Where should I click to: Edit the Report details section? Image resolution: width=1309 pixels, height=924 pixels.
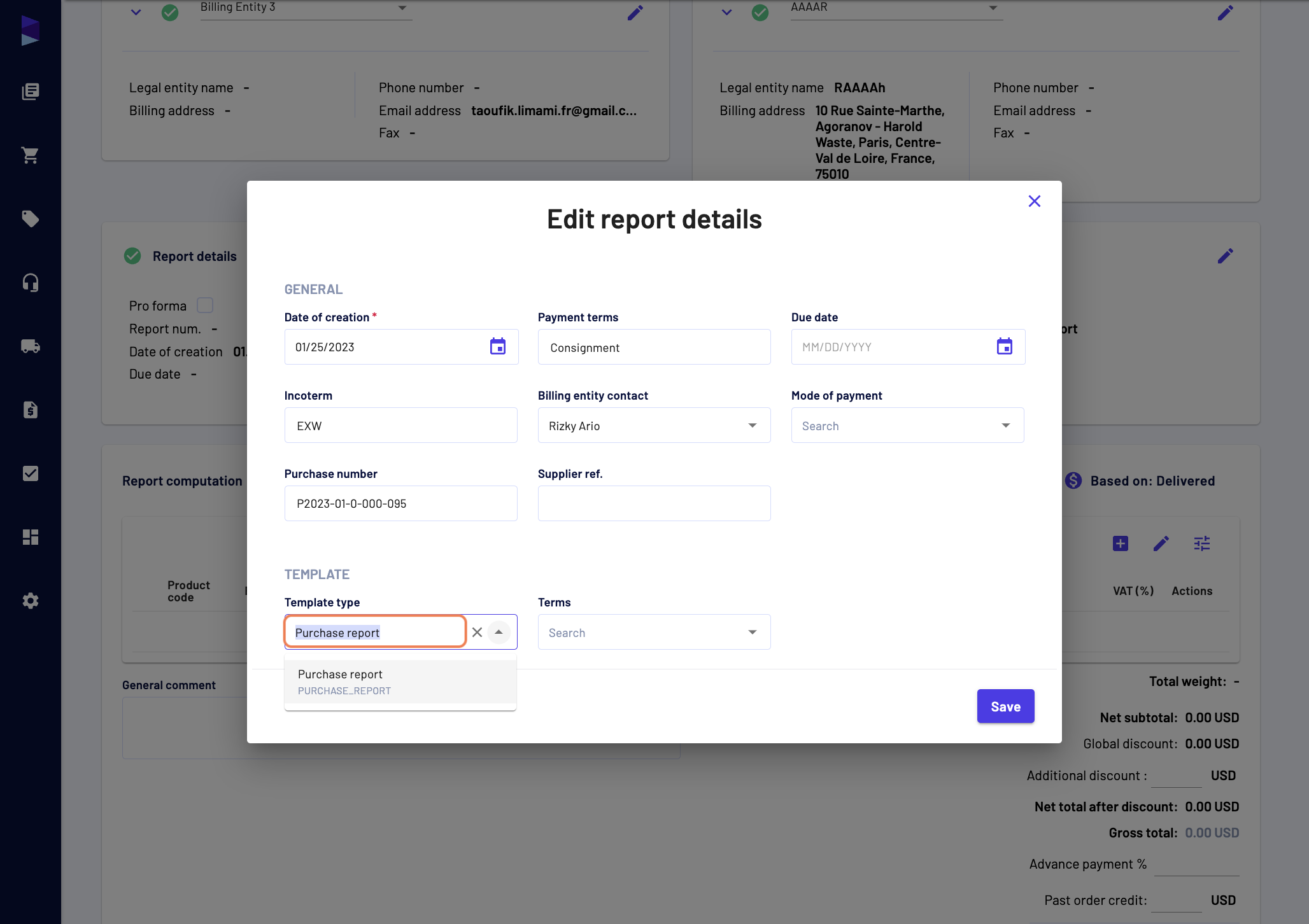coord(1226,256)
